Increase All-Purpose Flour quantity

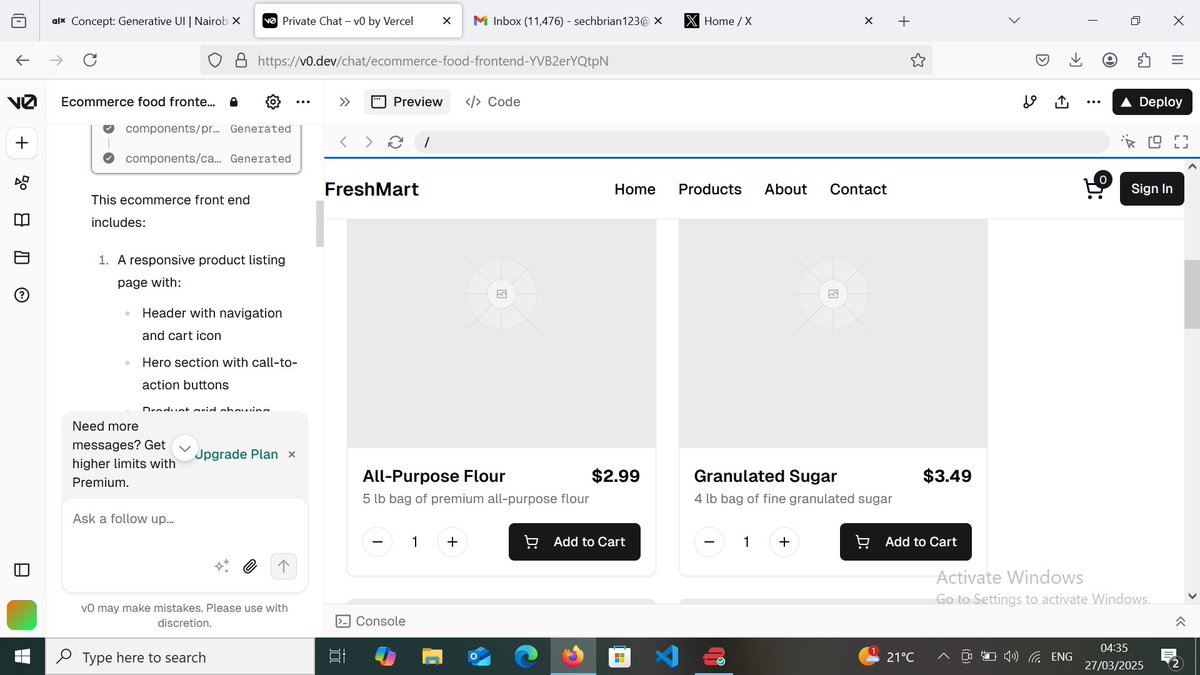click(x=452, y=542)
